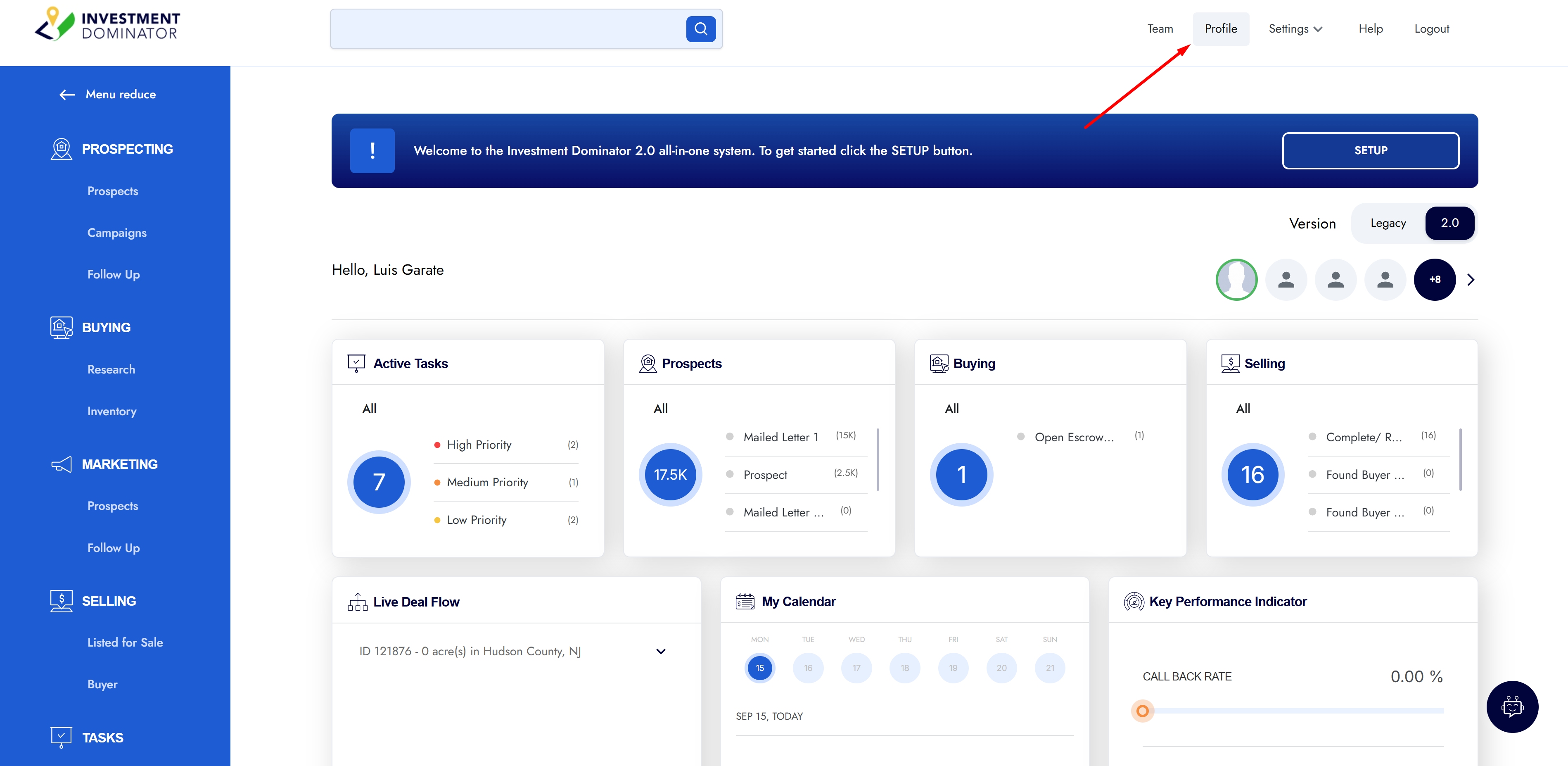Open the Profile menu item

tap(1220, 29)
